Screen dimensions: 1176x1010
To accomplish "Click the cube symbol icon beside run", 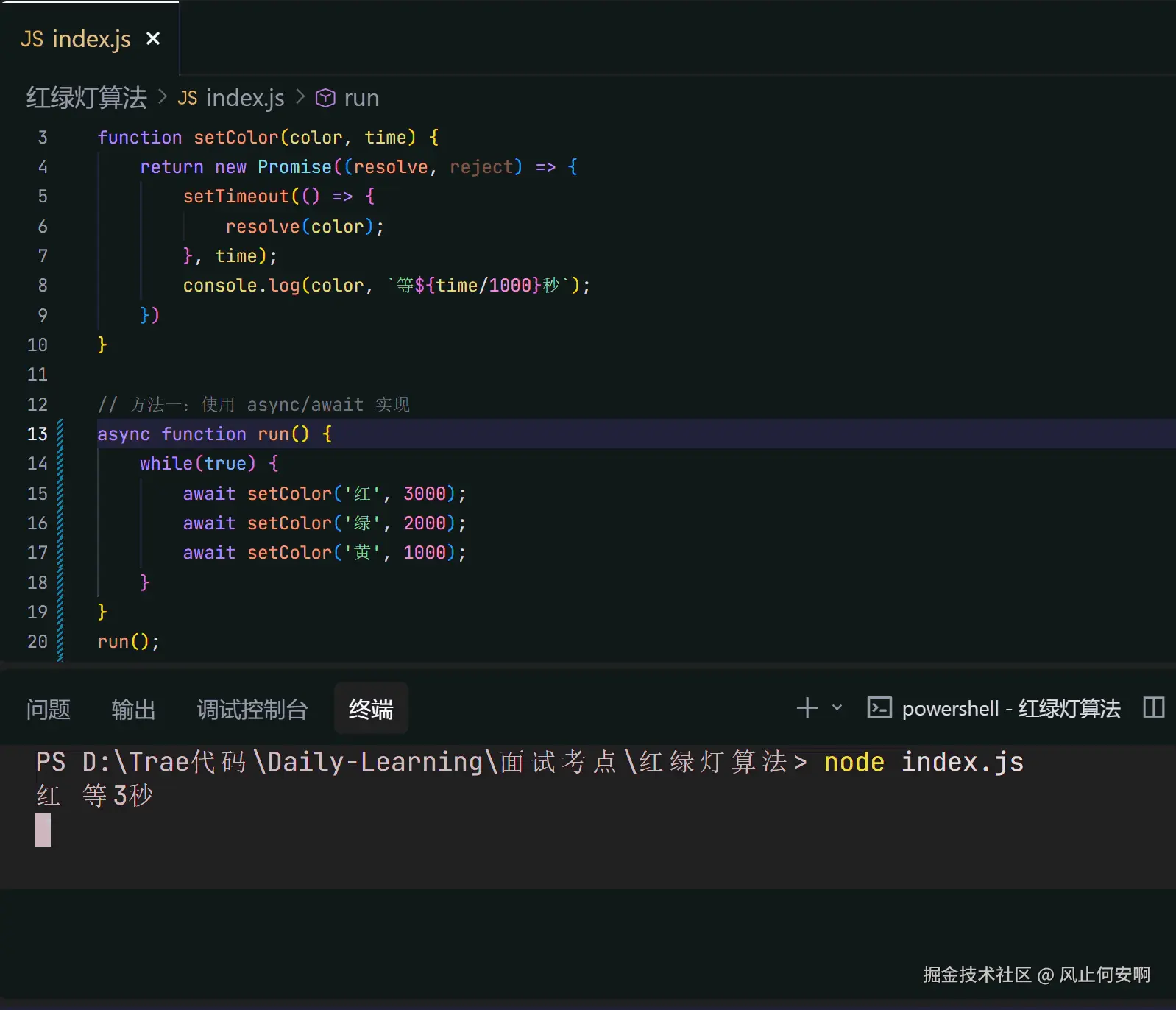I will 325,98.
